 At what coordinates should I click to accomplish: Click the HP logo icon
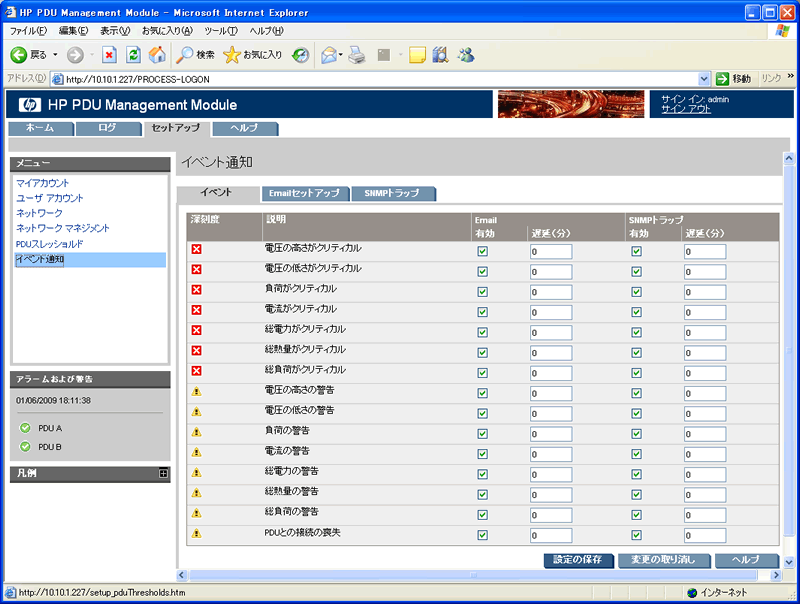click(x=28, y=105)
